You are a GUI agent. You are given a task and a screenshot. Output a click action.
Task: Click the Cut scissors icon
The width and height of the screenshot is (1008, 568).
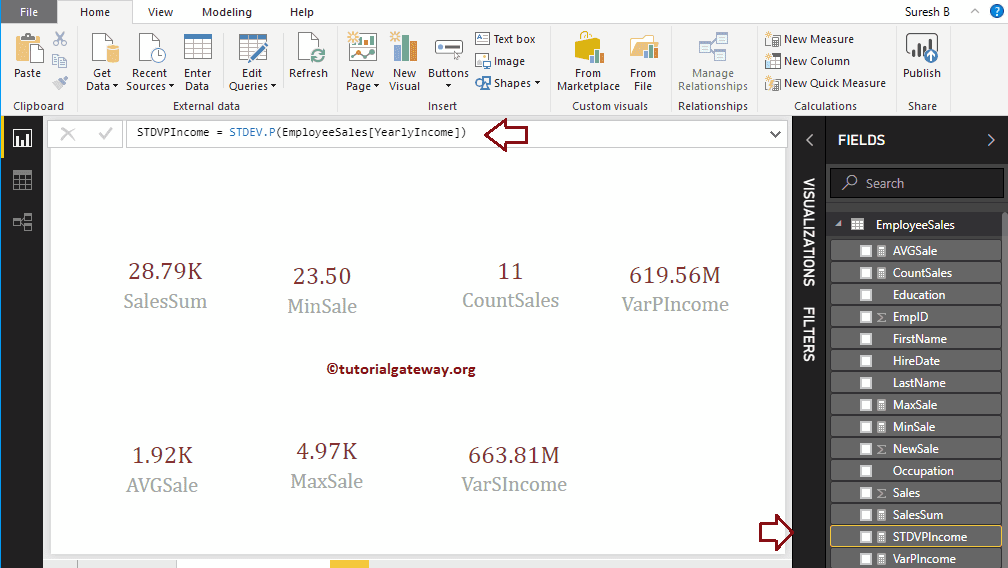coord(60,39)
